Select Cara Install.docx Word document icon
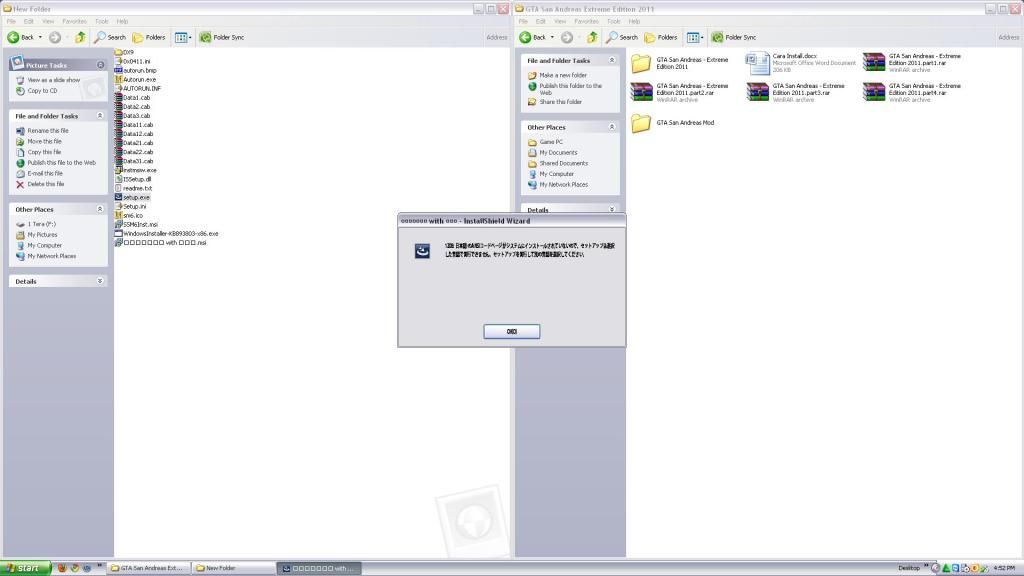This screenshot has height=576, width=1024. (x=758, y=63)
